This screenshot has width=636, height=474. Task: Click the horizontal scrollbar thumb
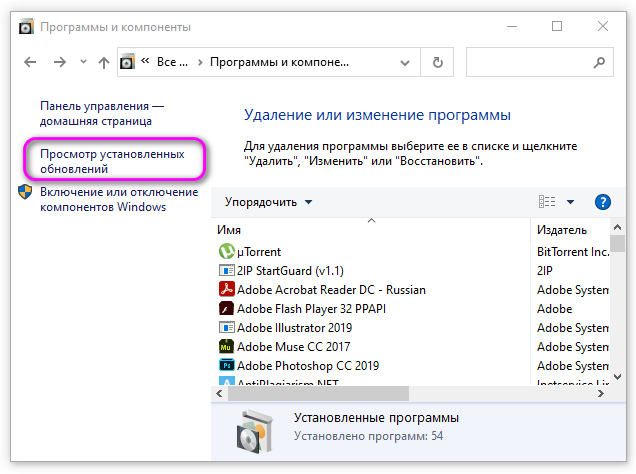318,393
